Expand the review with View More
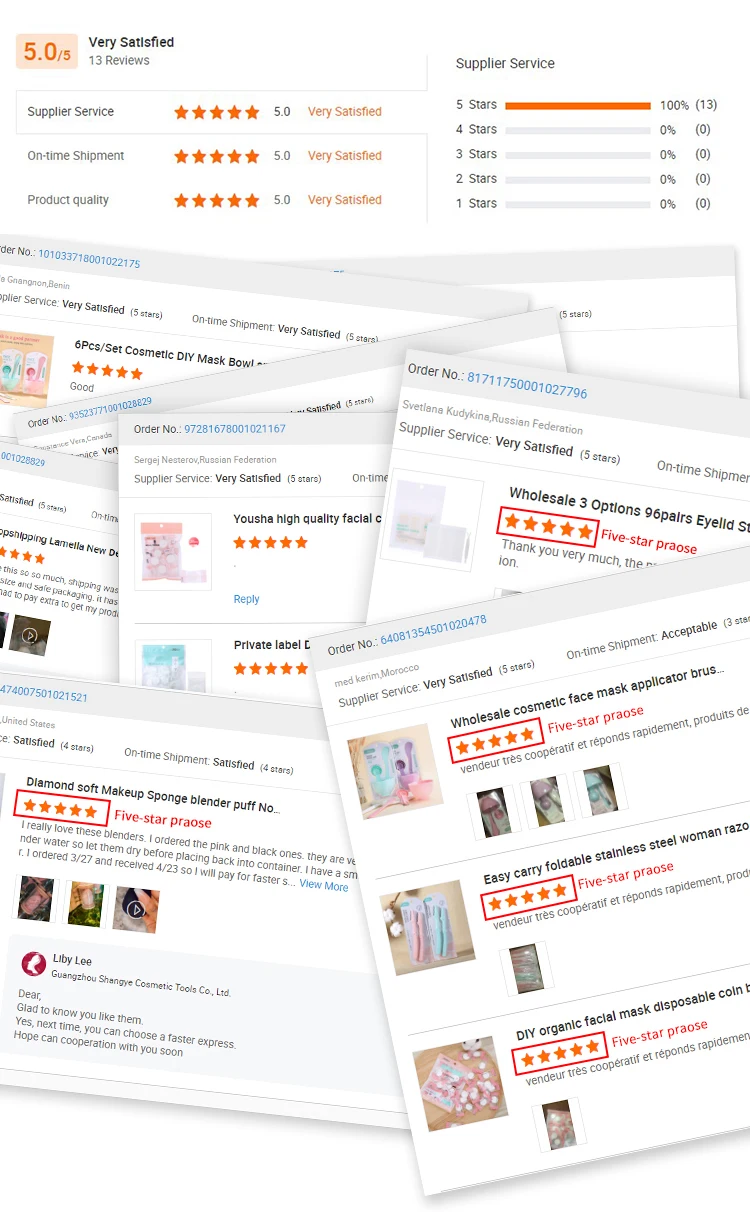 324,885
